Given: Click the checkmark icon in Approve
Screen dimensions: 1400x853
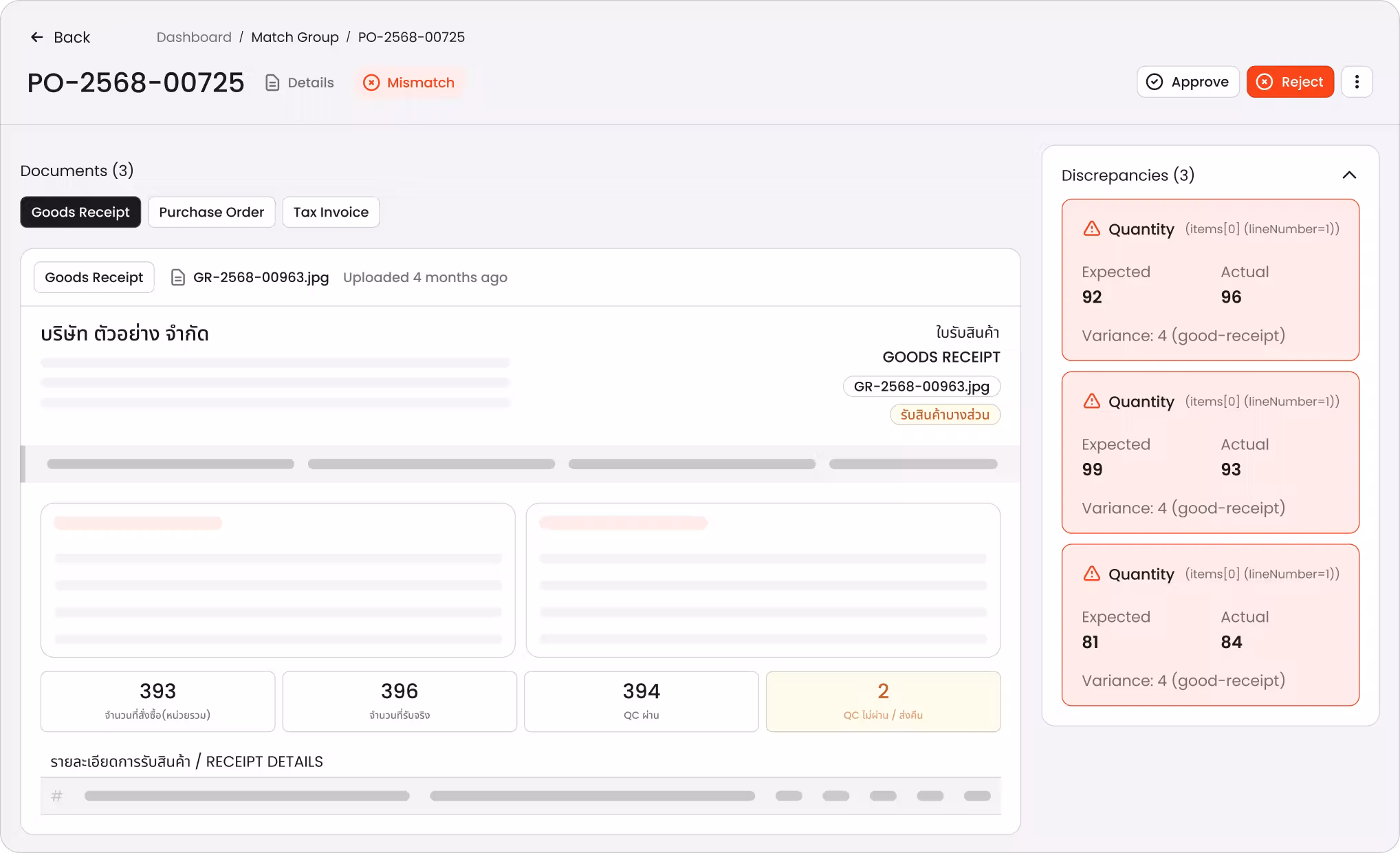Looking at the screenshot, I should [1155, 82].
